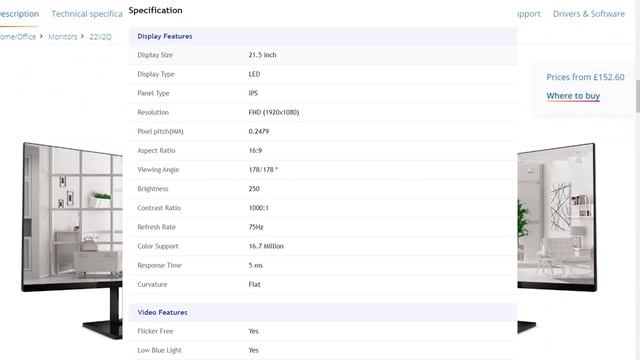
Task: Select the 16.7 Million value
Action: pyautogui.click(x=266, y=247)
